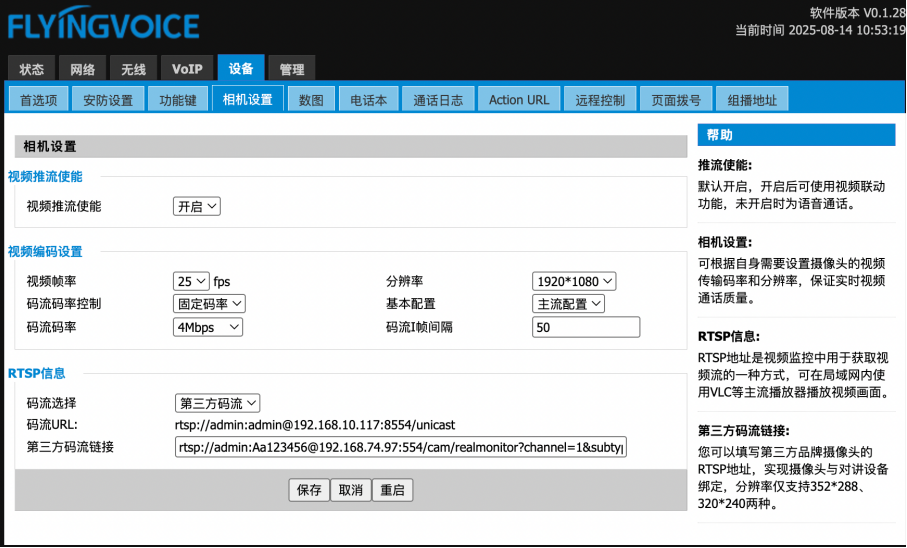The width and height of the screenshot is (907, 548).
Task: Open the VoIP main tab
Action: (186, 69)
